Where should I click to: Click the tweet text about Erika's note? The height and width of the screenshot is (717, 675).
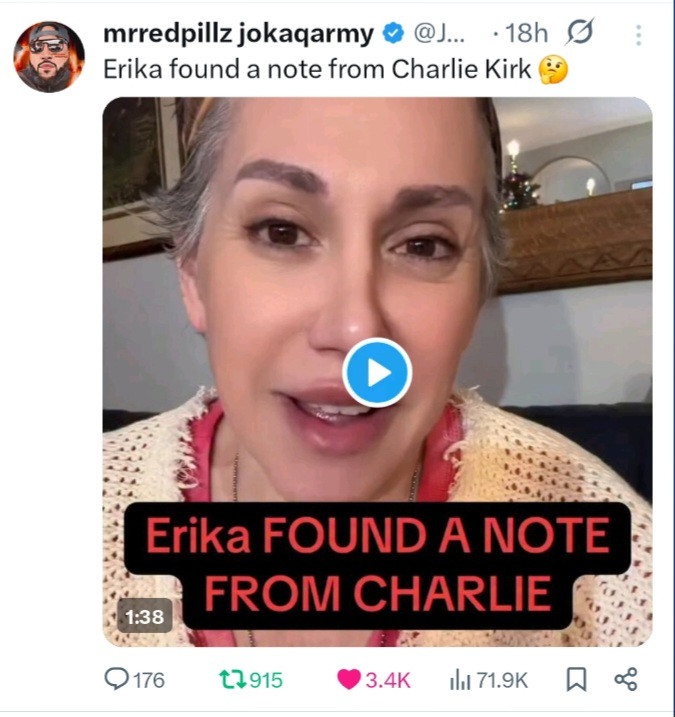[x=317, y=70]
